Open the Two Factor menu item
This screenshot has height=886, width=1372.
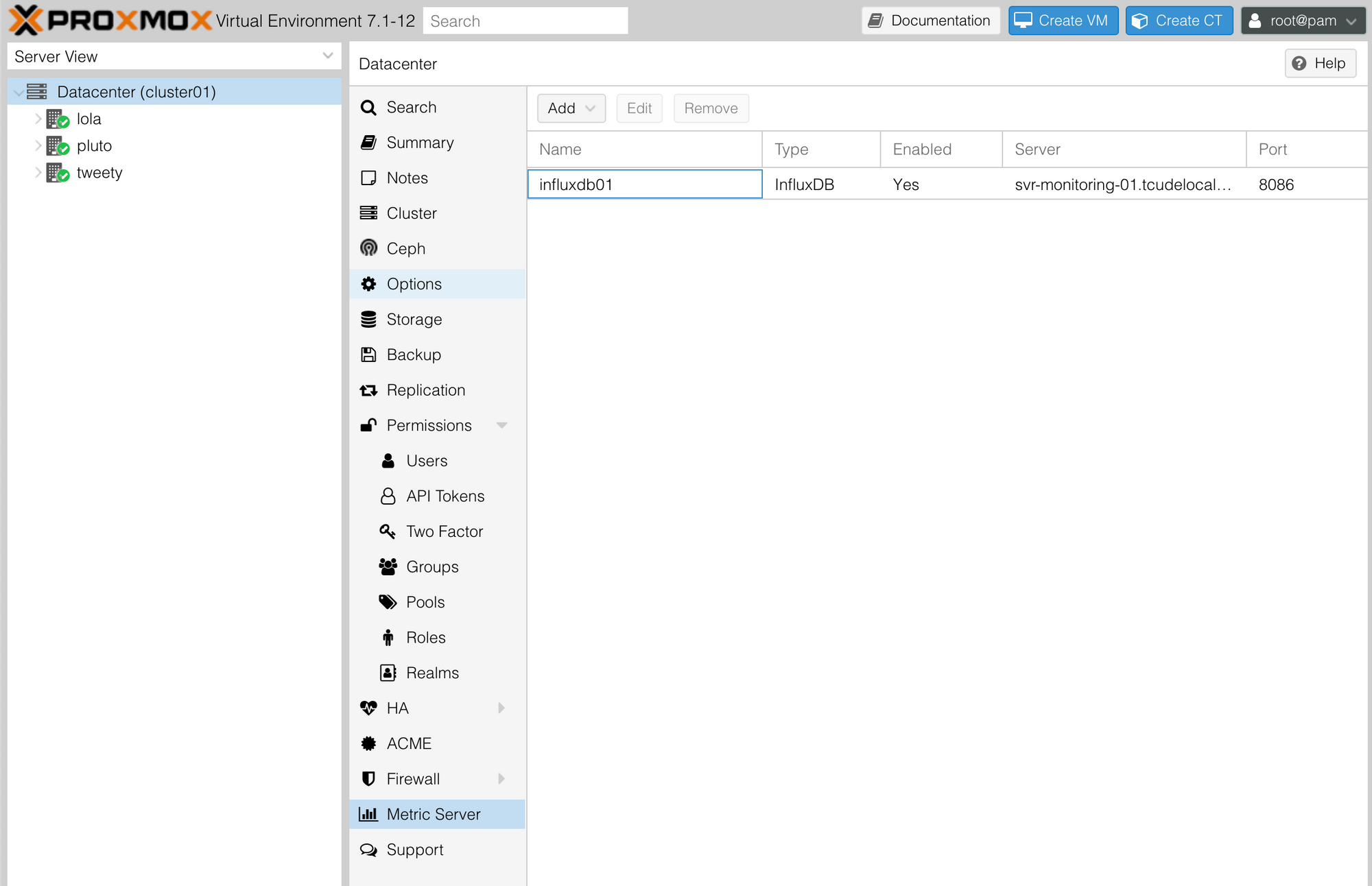(438, 531)
